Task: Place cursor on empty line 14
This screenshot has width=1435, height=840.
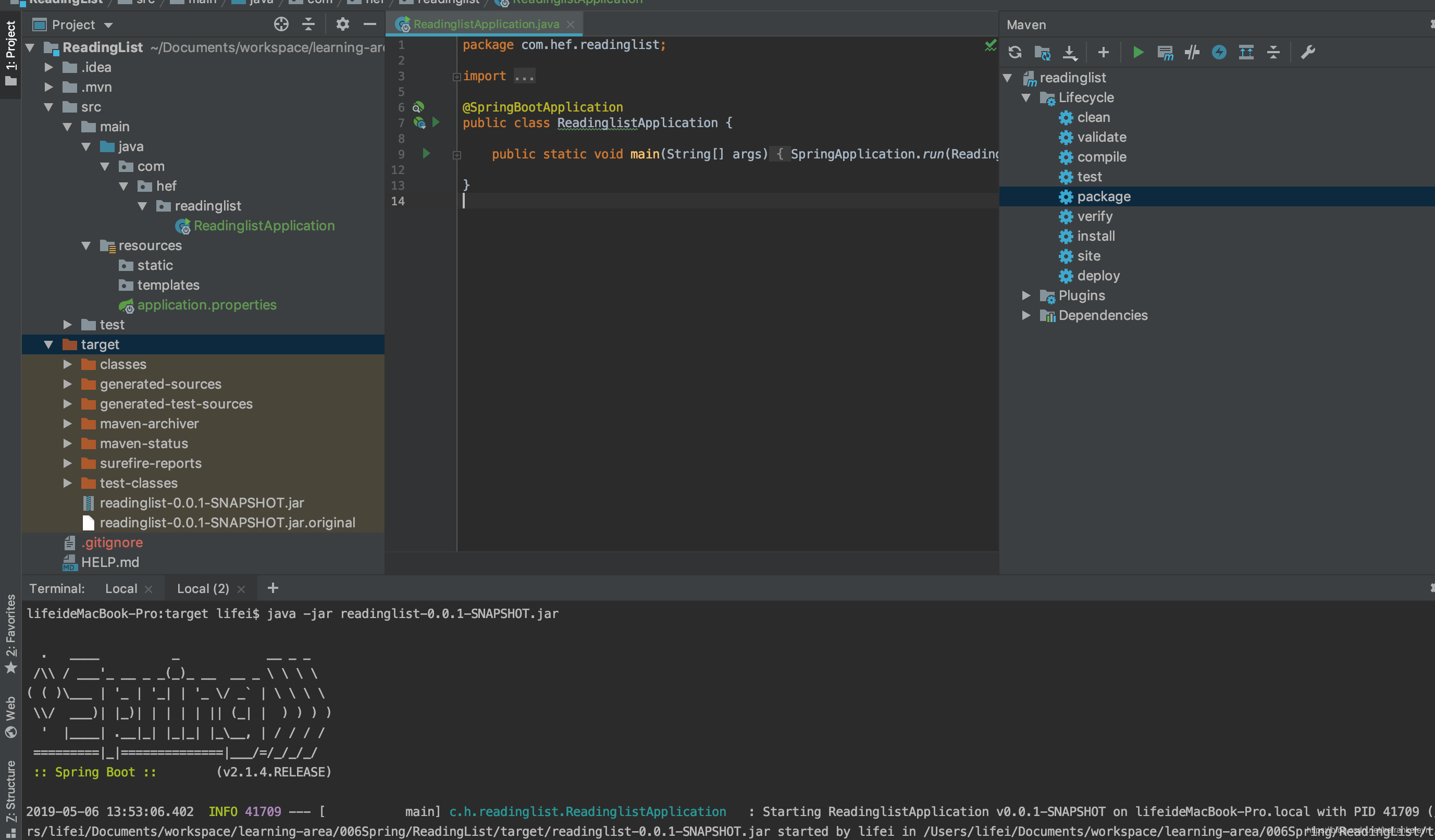Action: (x=729, y=201)
